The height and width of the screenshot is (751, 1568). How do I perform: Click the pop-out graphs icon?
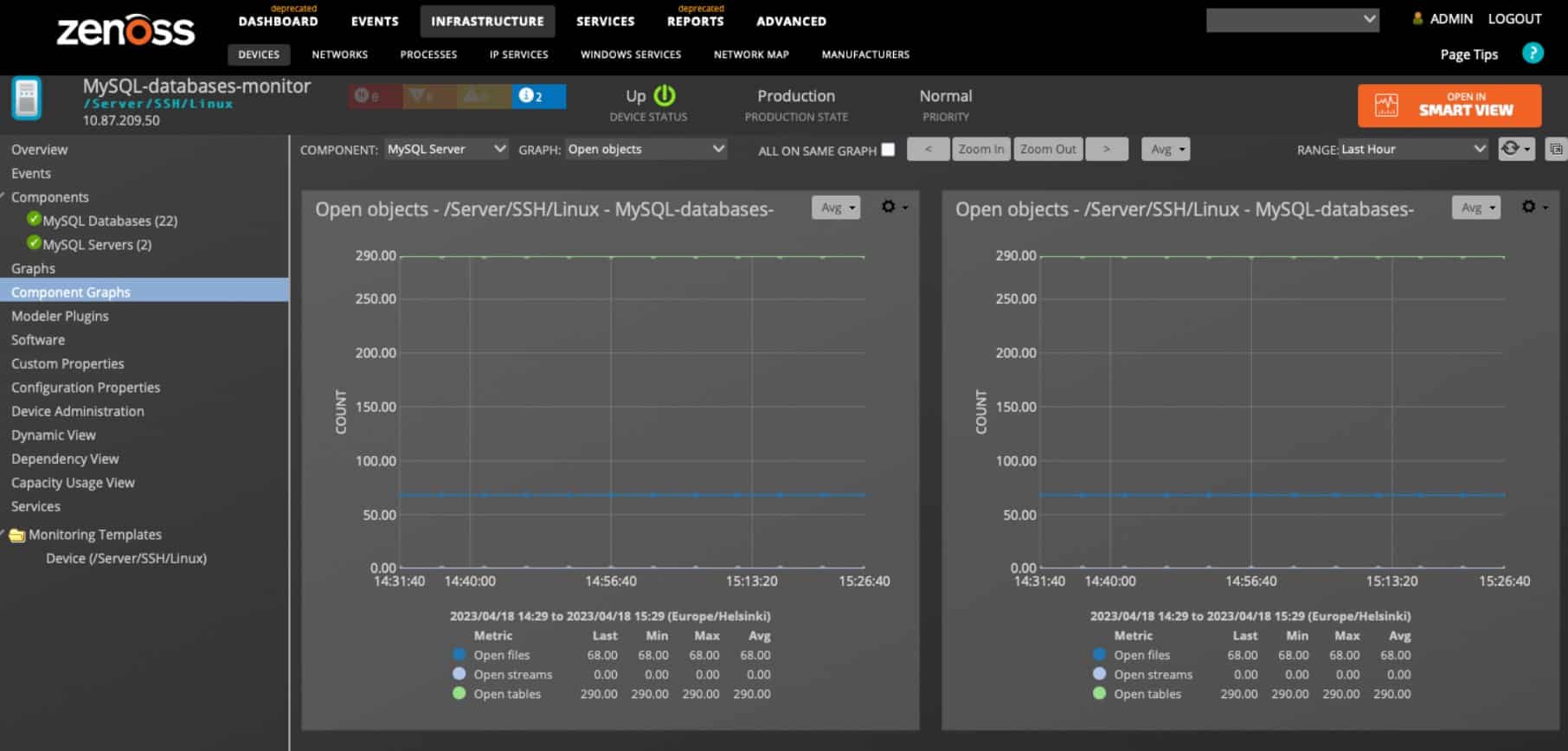click(x=1556, y=149)
